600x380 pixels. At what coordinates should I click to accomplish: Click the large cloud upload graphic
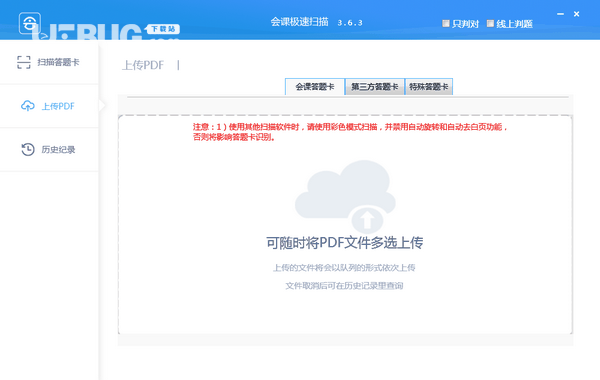coord(345,197)
